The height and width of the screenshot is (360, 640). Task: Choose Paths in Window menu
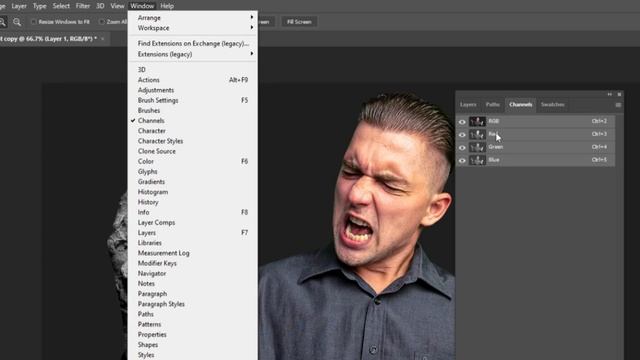(193, 314)
